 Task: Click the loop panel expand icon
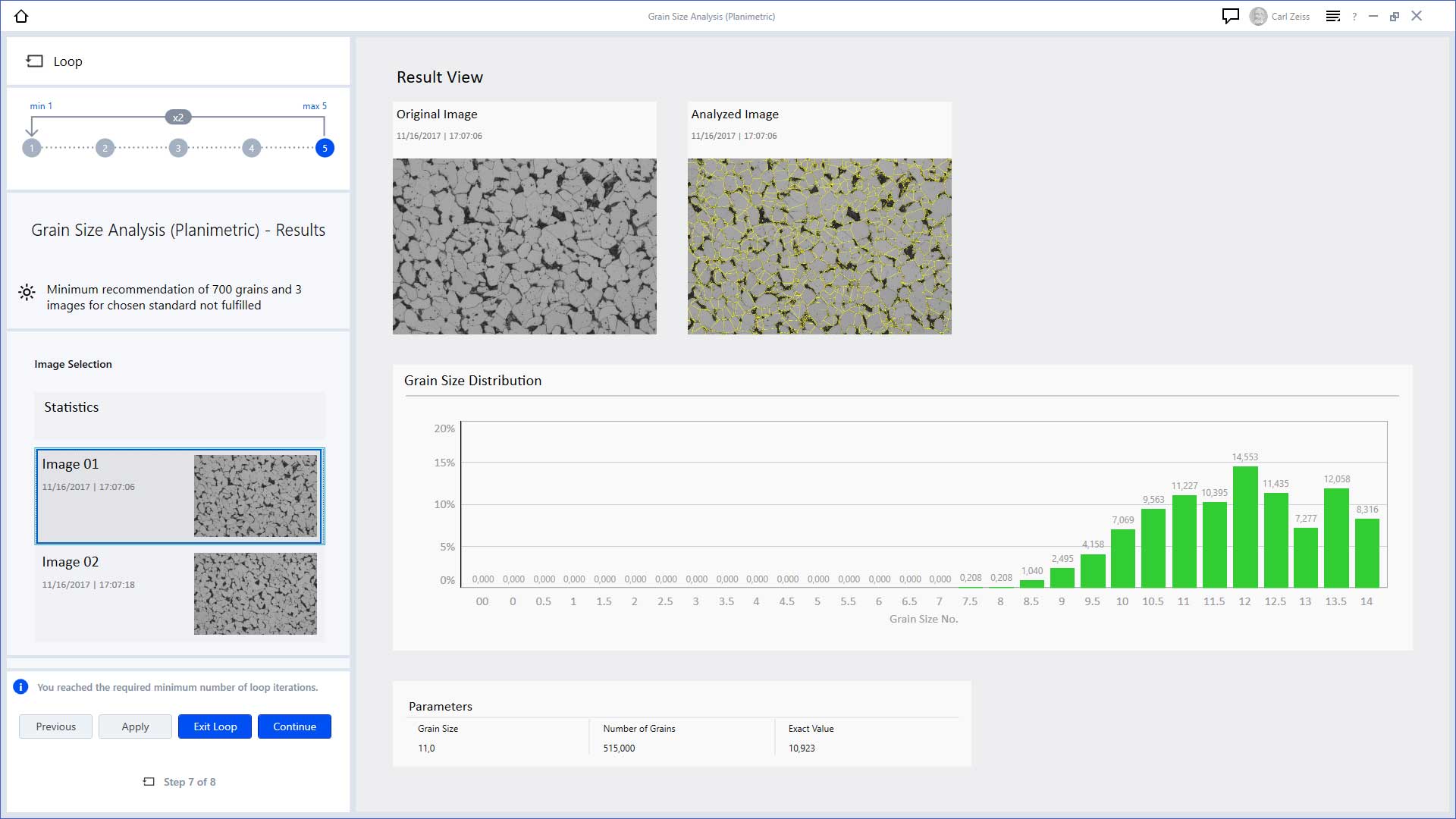pyautogui.click(x=34, y=60)
